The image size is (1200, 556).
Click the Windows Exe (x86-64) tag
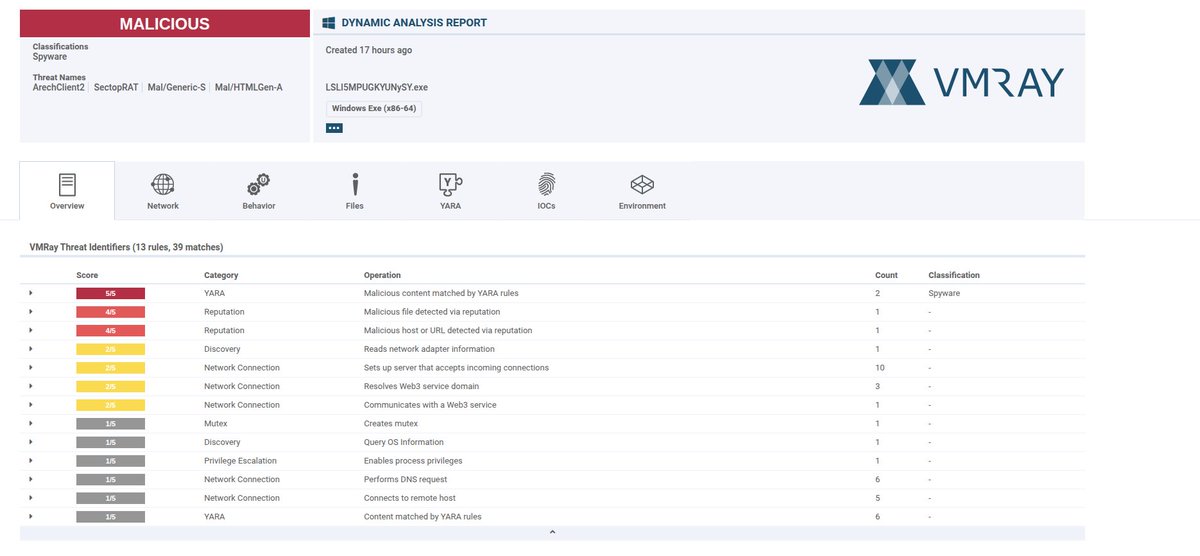[373, 108]
